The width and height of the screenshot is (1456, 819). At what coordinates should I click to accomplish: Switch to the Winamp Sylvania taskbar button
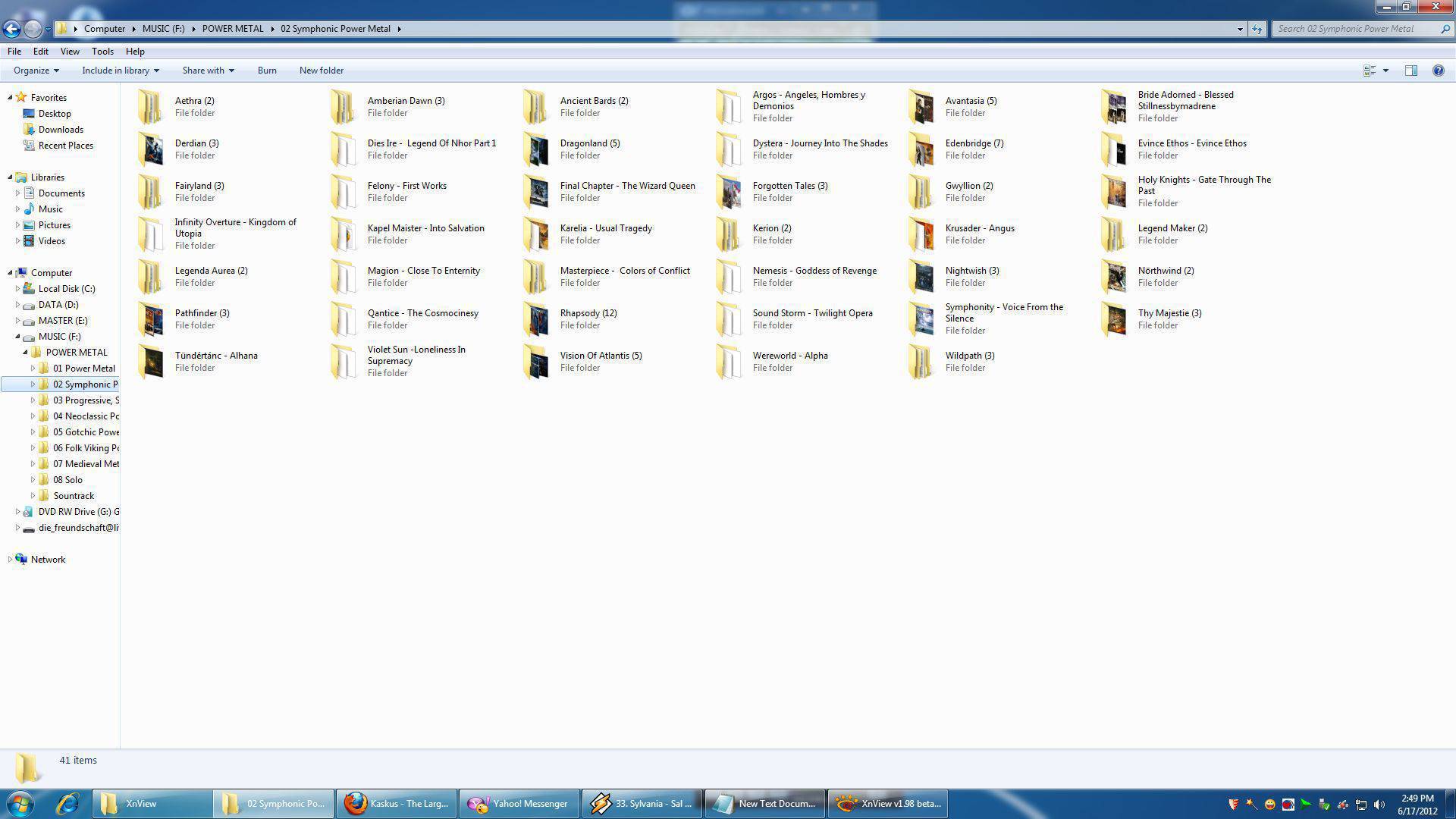click(642, 804)
